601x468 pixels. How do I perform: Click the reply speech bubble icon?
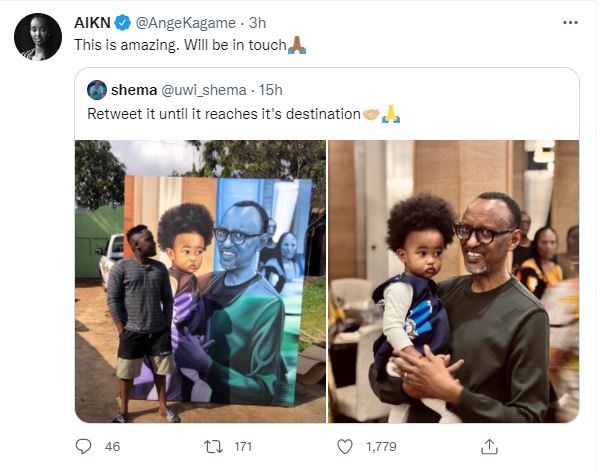84,446
